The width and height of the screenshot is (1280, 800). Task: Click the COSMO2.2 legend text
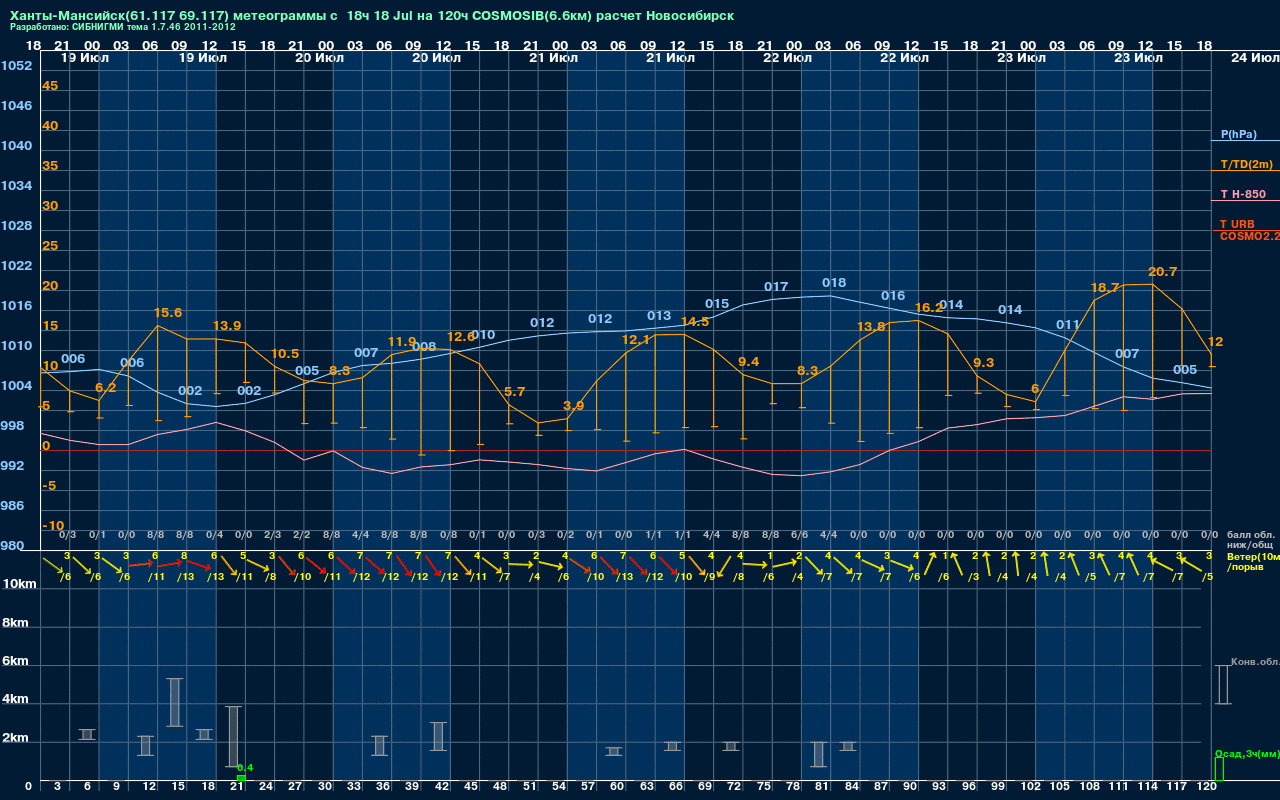pos(1249,236)
